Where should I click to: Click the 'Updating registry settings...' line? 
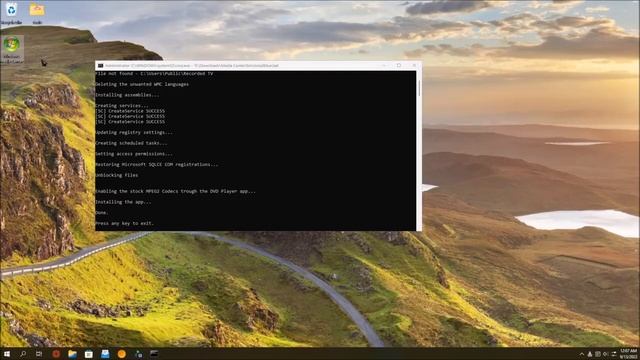(134, 133)
